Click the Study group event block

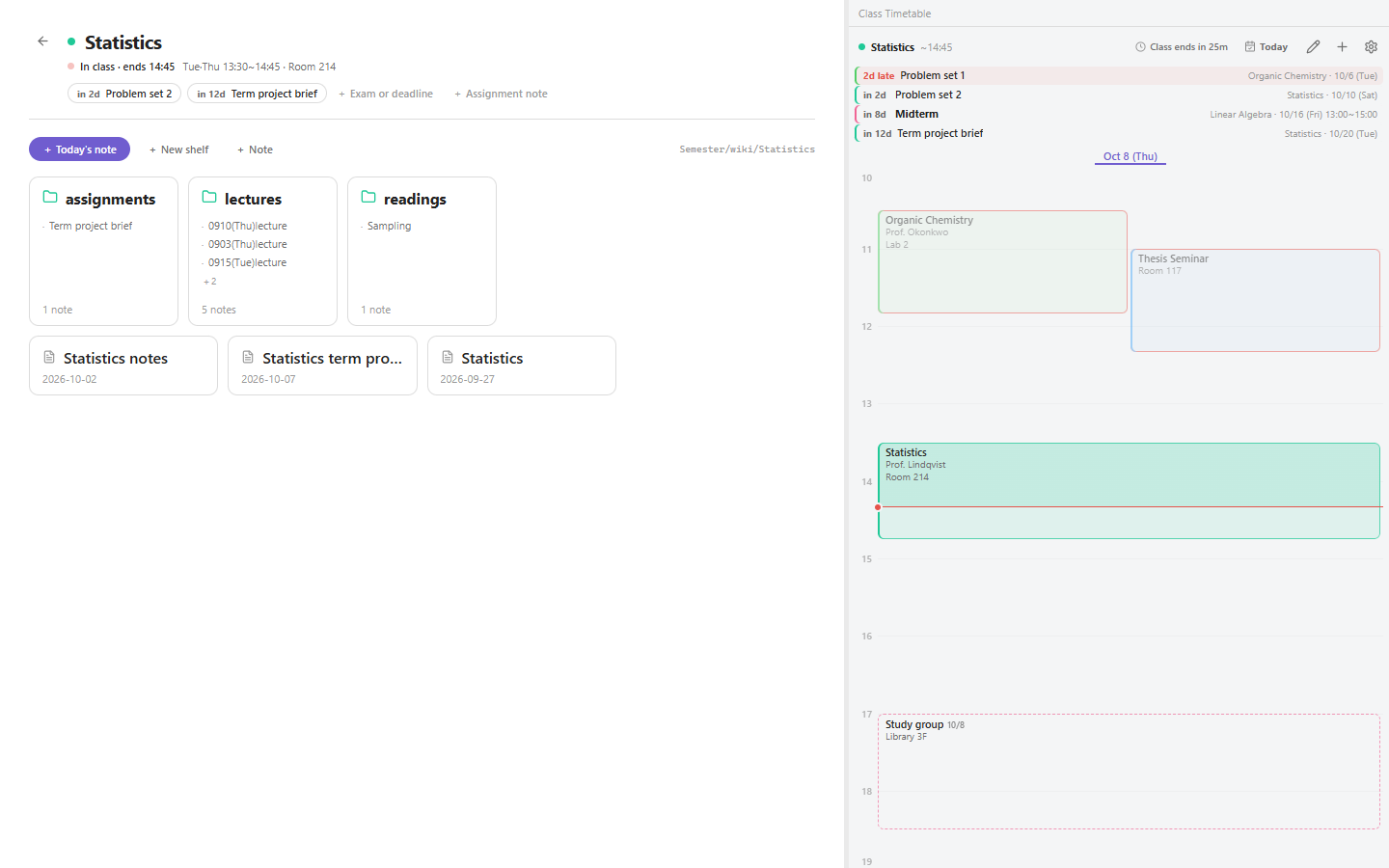click(x=1129, y=772)
